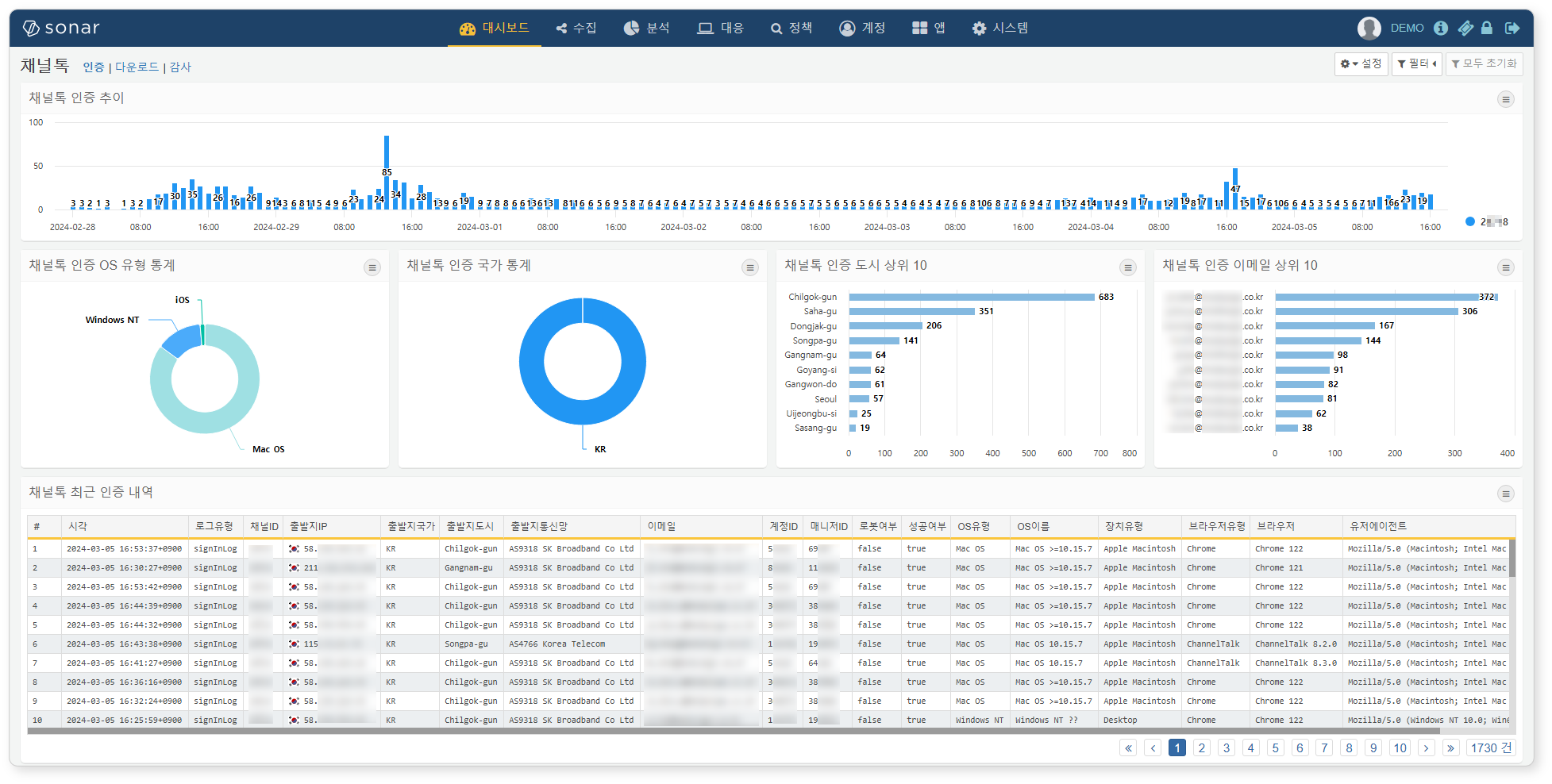The height and width of the screenshot is (784, 1552).
Task: Open the ticket icon in the header
Action: coord(1465,28)
